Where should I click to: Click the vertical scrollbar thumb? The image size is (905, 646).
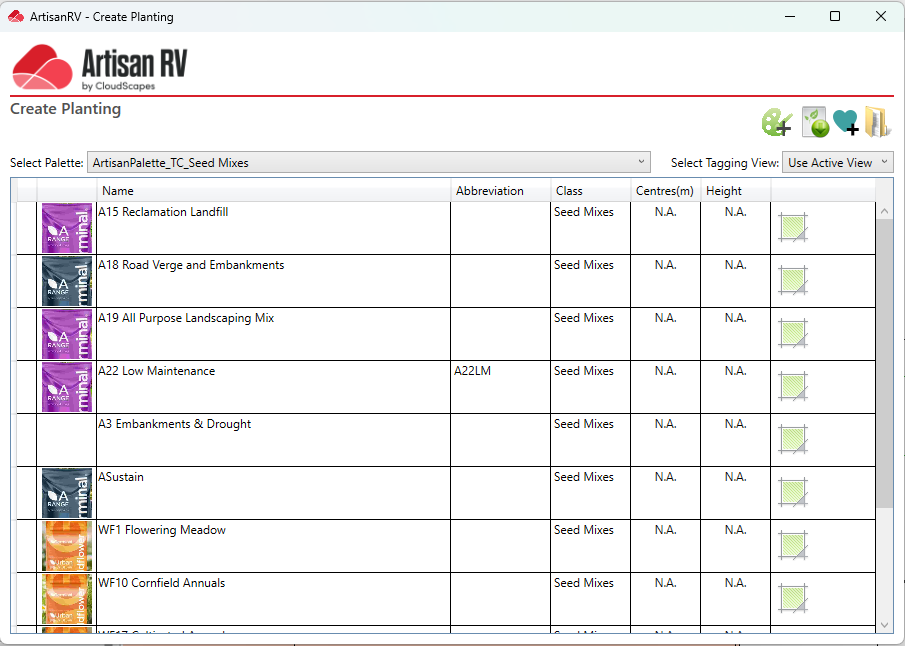[x=884, y=364]
